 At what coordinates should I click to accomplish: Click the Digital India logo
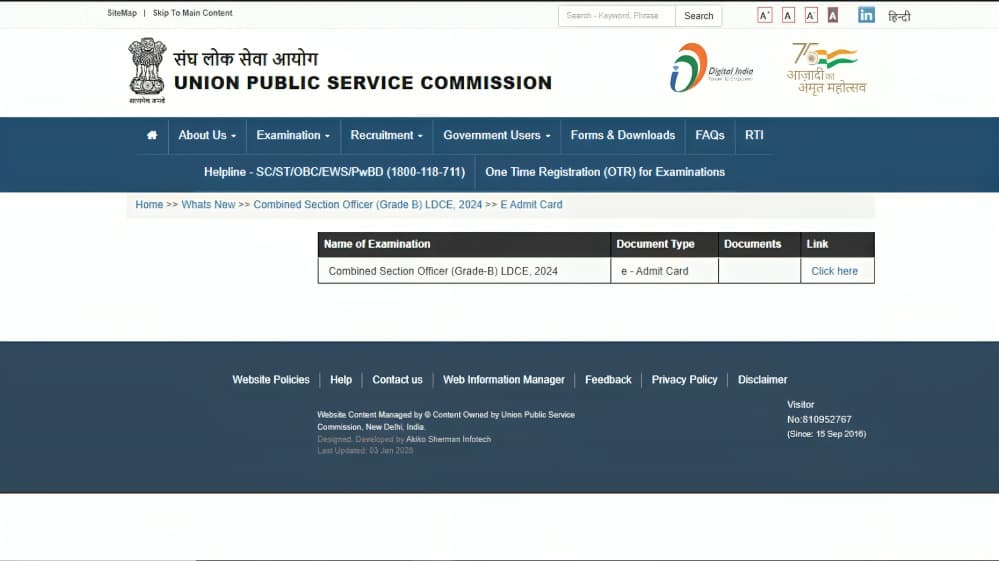pyautogui.click(x=711, y=67)
